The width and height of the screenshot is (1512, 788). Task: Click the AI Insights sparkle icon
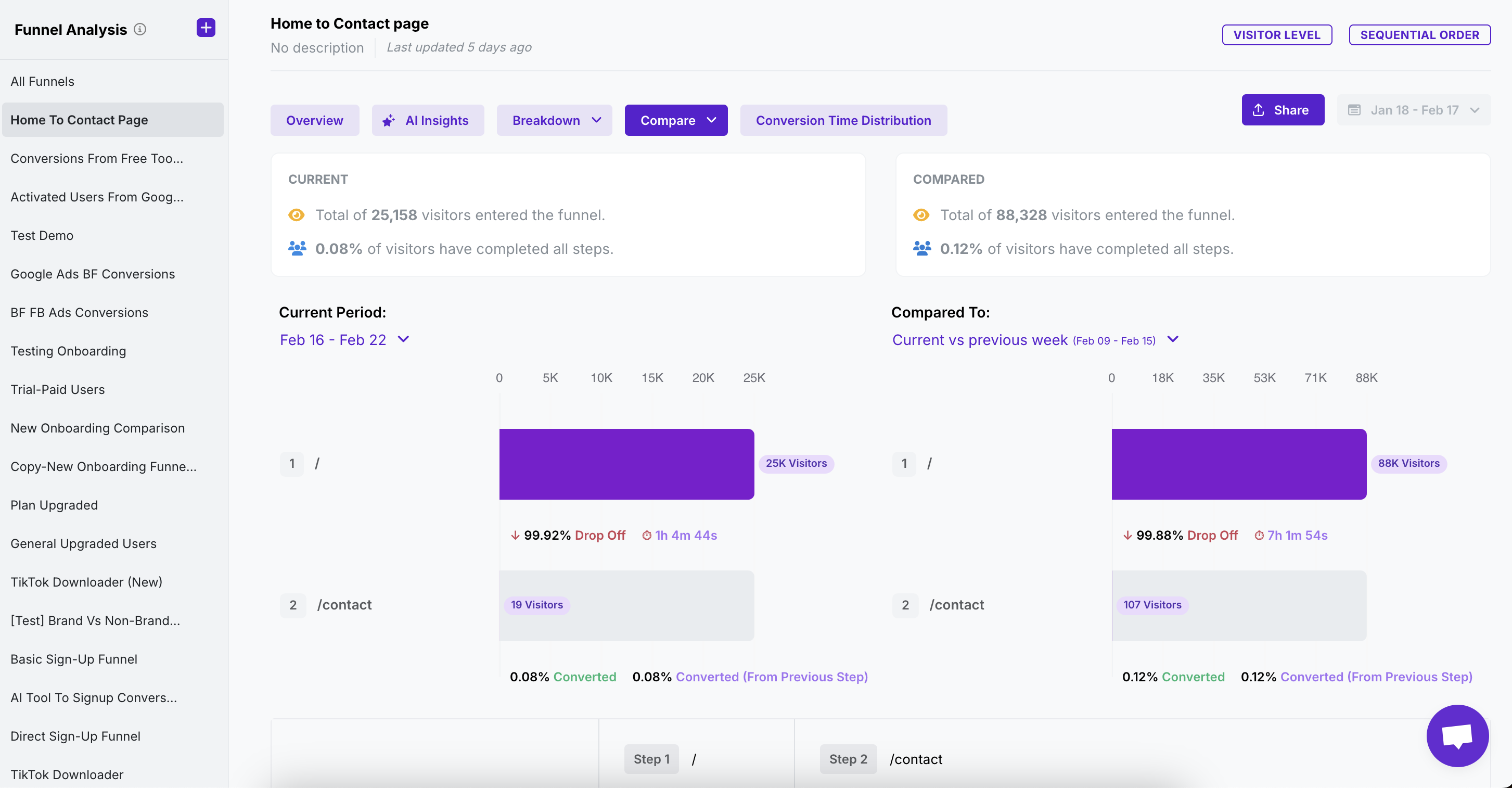click(x=389, y=121)
